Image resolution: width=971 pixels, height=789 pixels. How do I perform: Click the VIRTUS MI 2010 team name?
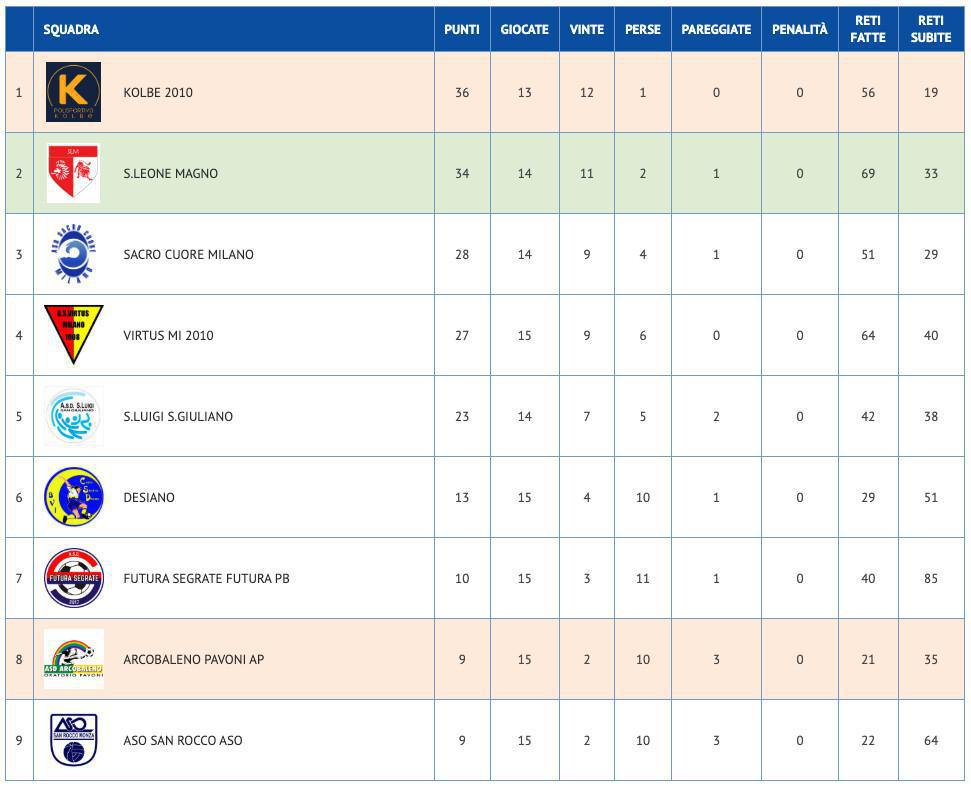(x=168, y=335)
